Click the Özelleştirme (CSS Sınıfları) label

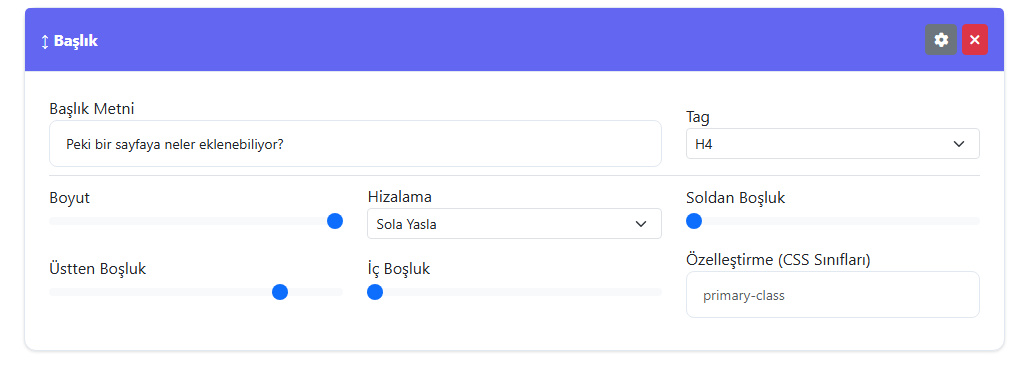click(x=778, y=260)
